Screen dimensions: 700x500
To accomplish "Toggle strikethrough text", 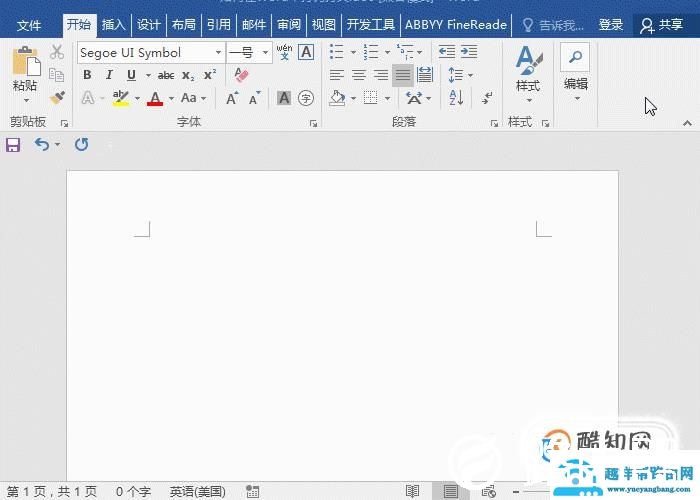I will 166,75.
